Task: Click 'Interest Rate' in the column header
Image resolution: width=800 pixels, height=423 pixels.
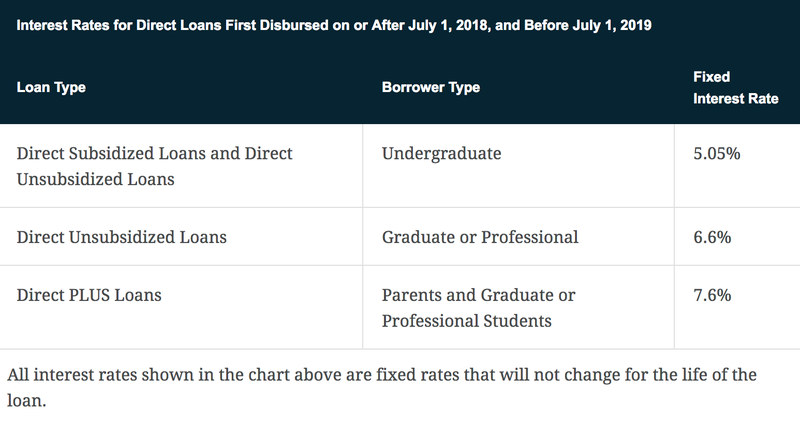Action: click(735, 98)
